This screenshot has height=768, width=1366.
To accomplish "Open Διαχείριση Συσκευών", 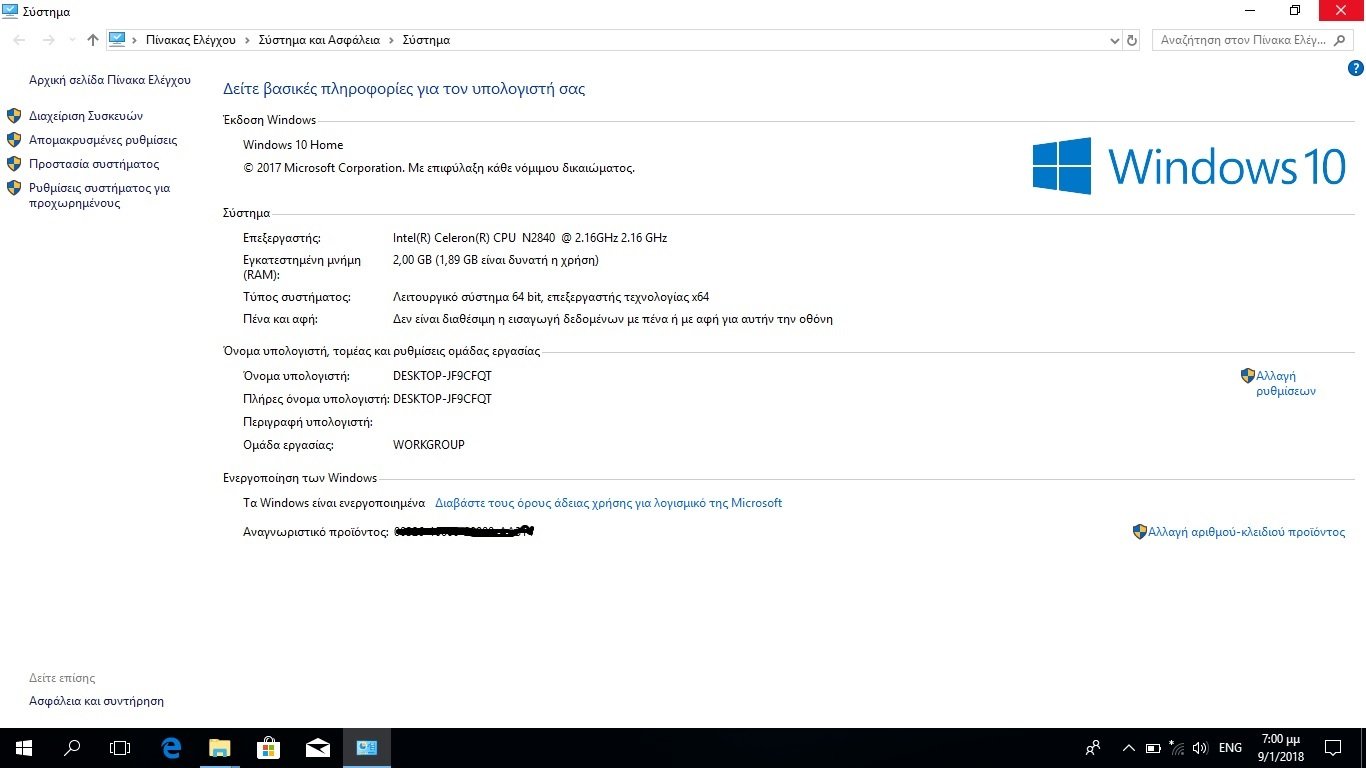I will point(86,116).
